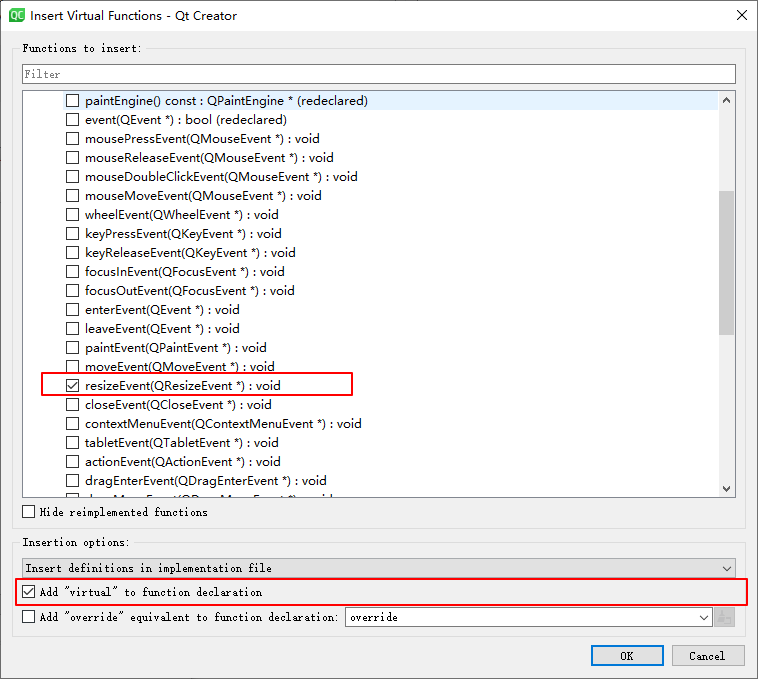Check keyReleaseEvent checkbox

(x=73, y=253)
